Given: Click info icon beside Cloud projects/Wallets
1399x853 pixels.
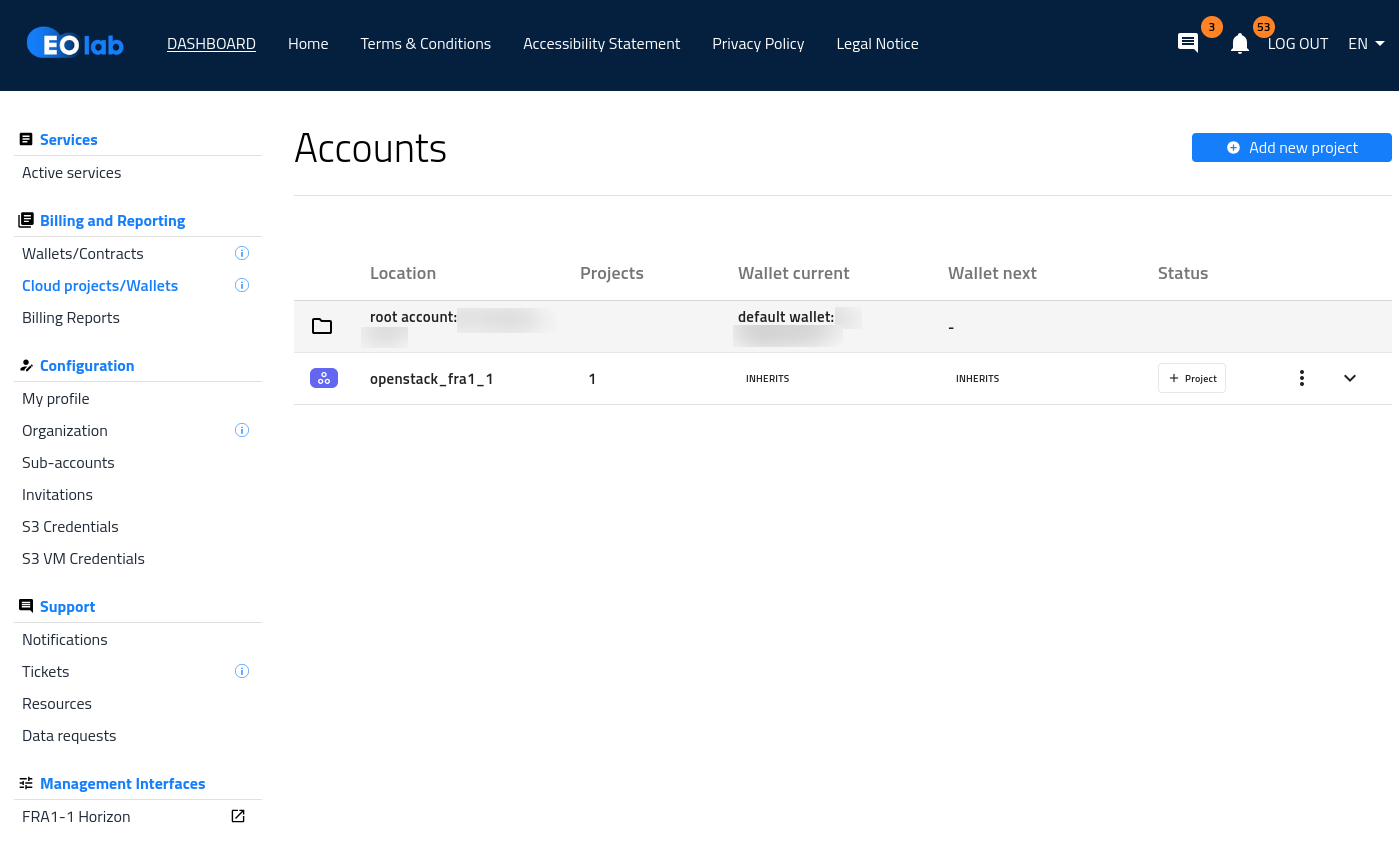Looking at the screenshot, I should click(x=241, y=286).
